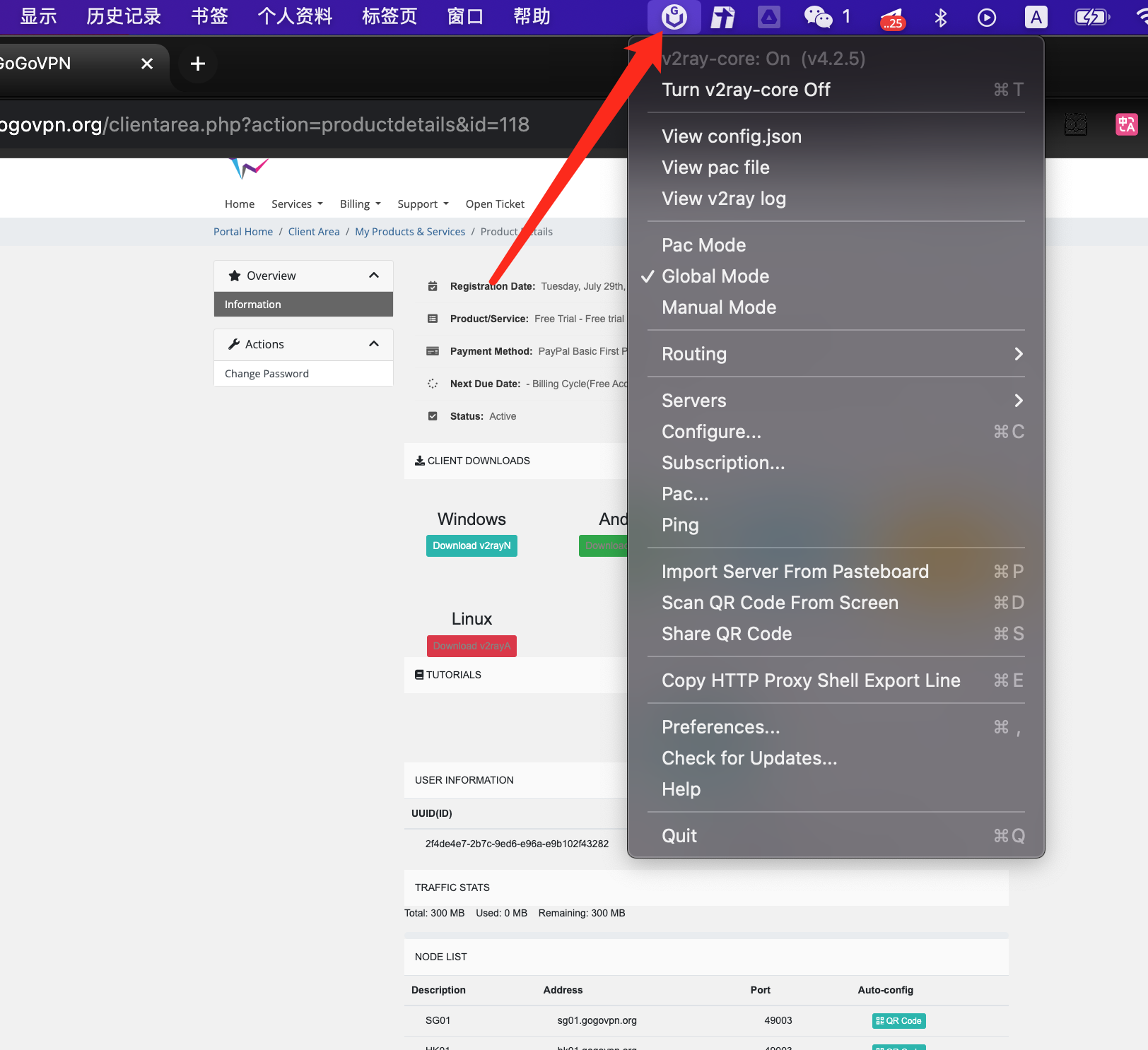Image resolution: width=1148 pixels, height=1050 pixels.
Task: Click the Download v2rayN button
Action: (471, 546)
